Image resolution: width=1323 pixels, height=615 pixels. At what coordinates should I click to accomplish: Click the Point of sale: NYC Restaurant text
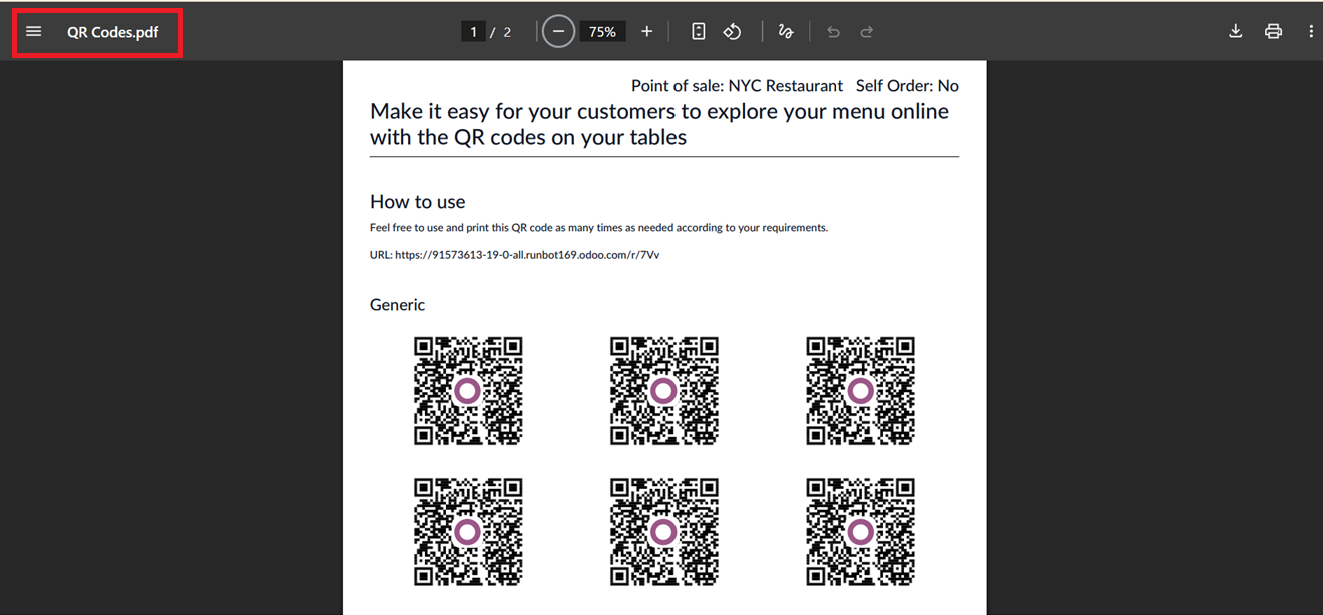pos(737,86)
